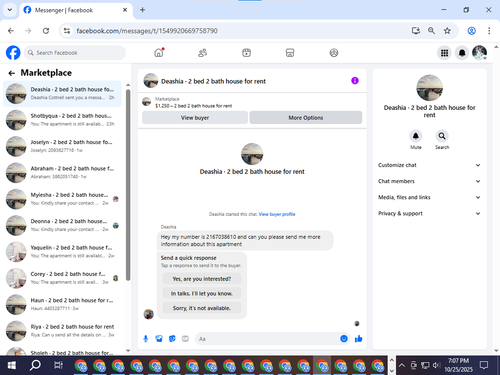Show hidden system tray icons
500x375 pixels.
402,365
